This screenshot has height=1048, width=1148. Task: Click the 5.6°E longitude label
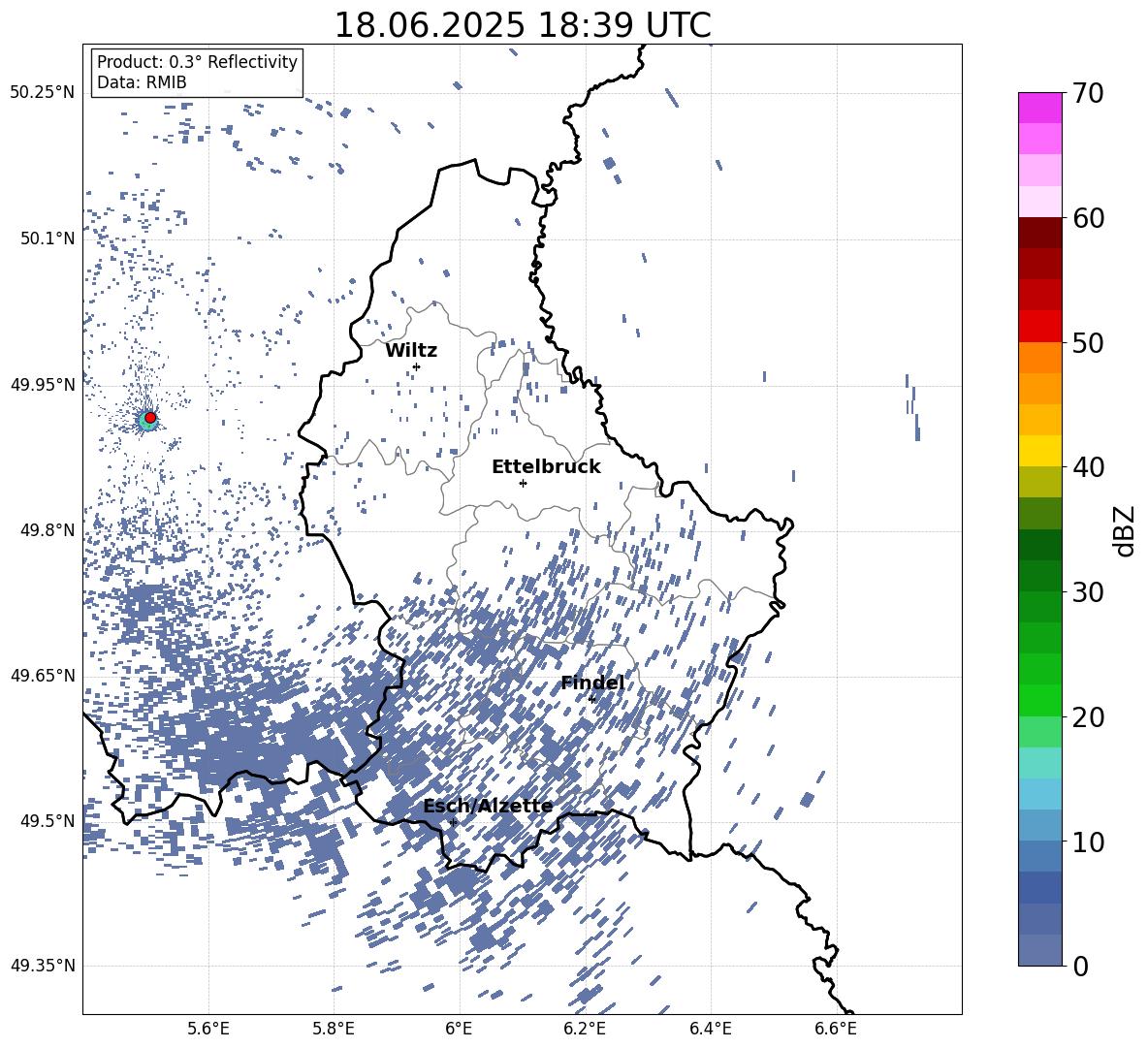208,1029
